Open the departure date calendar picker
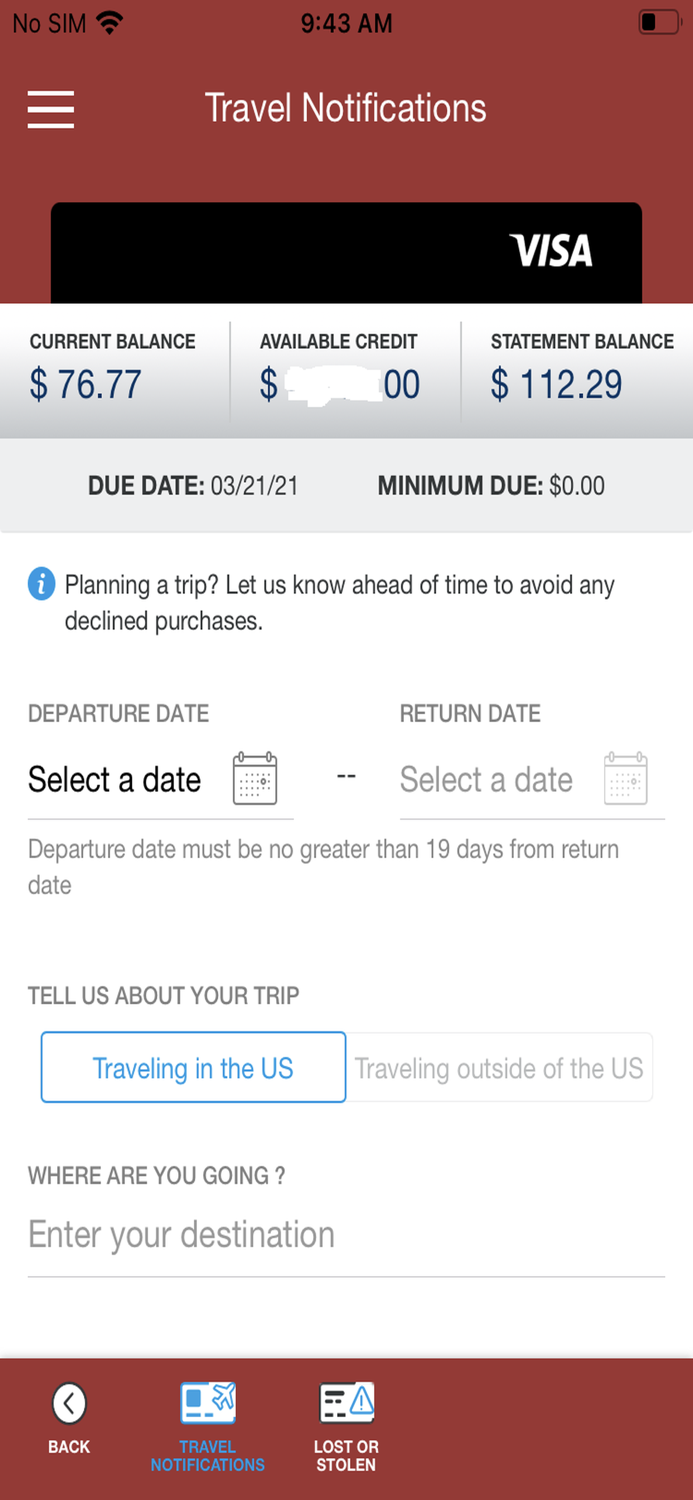 (x=255, y=778)
